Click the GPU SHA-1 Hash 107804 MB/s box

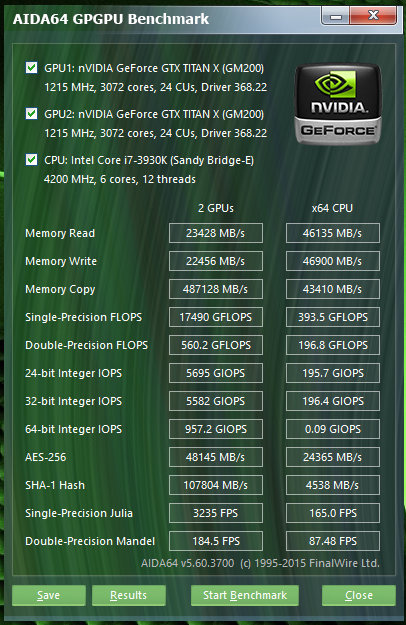216,485
